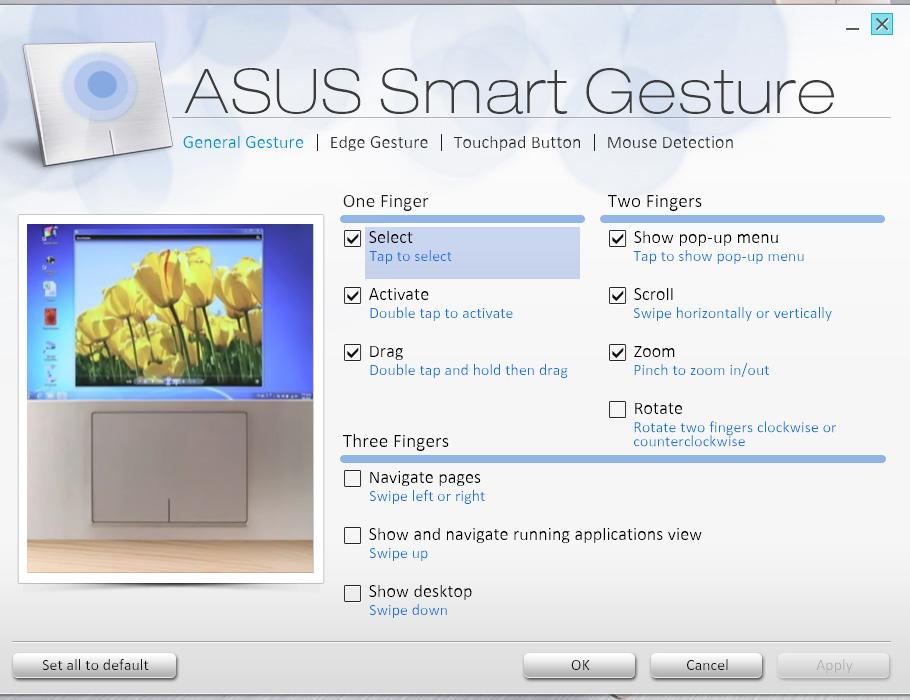This screenshot has height=700, width=910.
Task: Click the Cancel button
Action: [706, 665]
